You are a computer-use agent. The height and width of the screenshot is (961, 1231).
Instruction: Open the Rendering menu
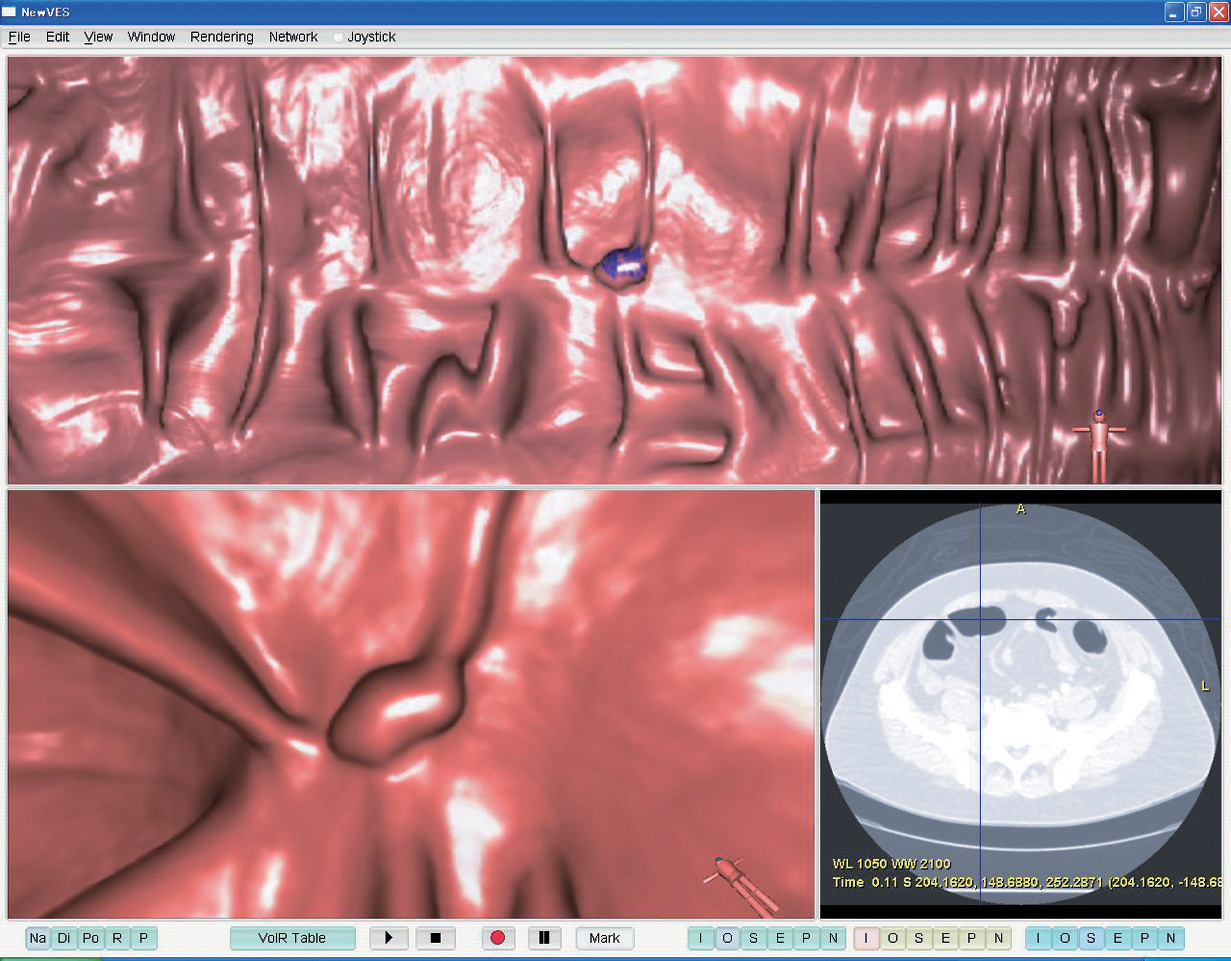point(222,37)
